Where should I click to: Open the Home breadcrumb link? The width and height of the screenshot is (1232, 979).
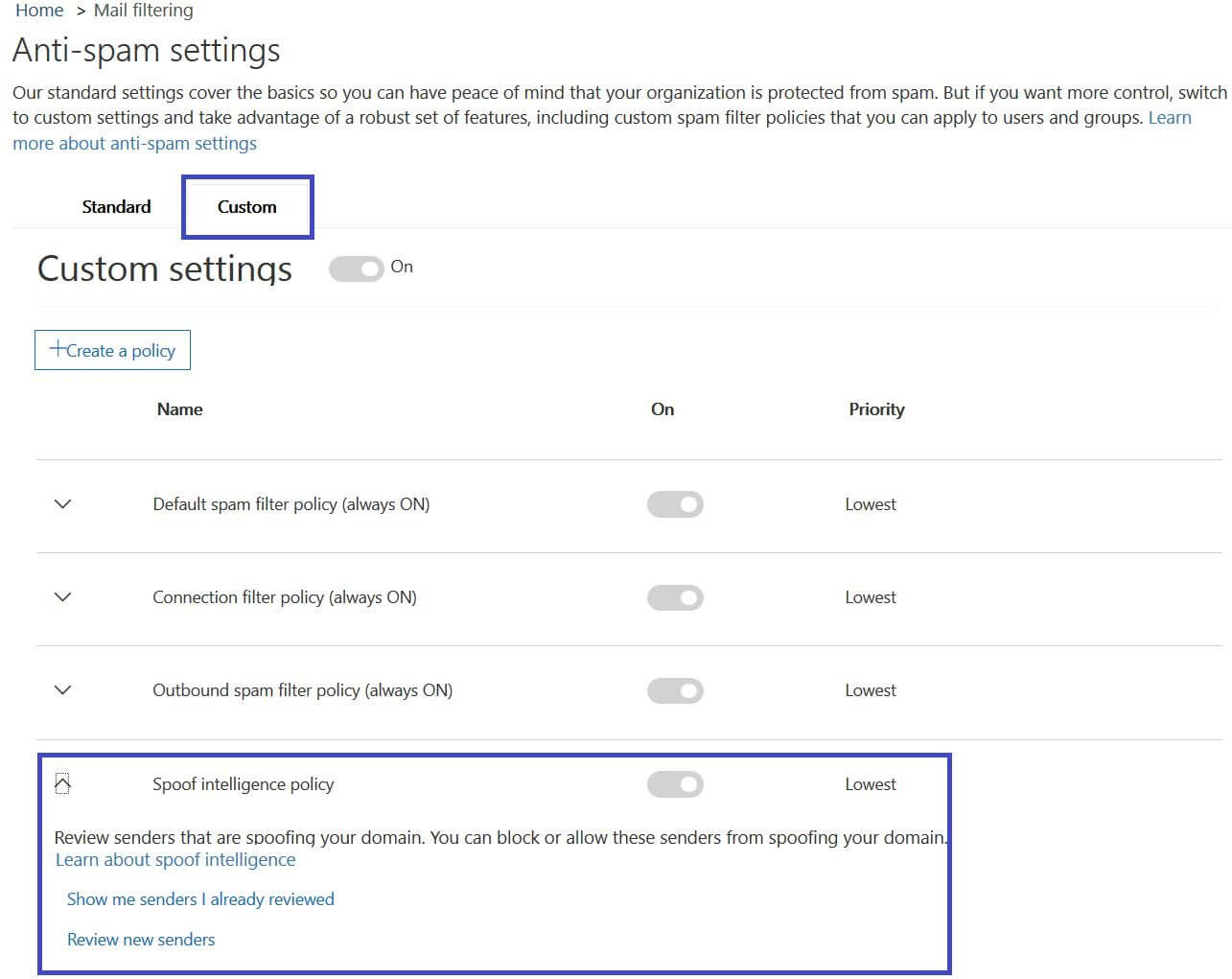39,11
